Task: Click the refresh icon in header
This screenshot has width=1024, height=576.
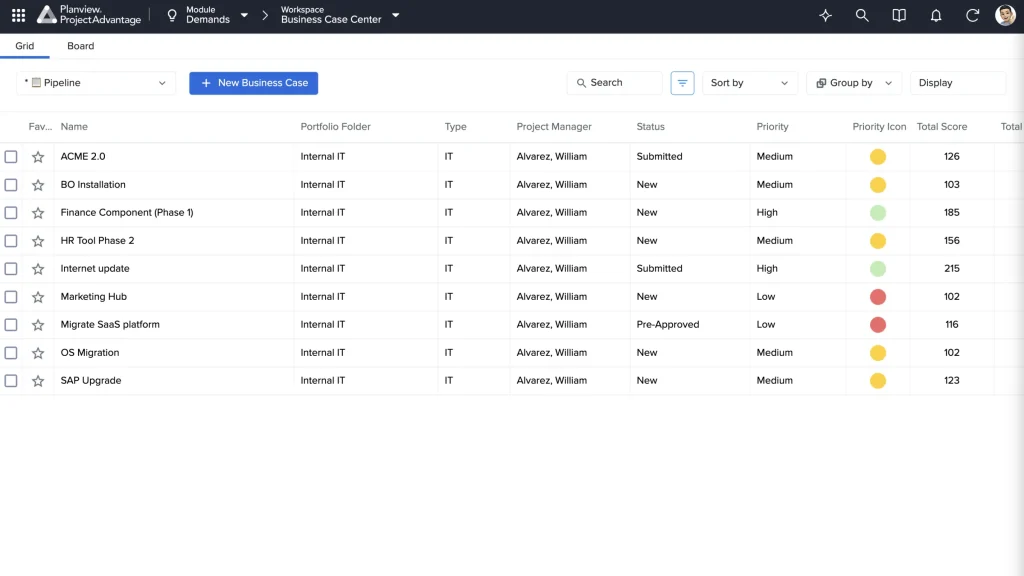Action: pyautogui.click(x=972, y=16)
